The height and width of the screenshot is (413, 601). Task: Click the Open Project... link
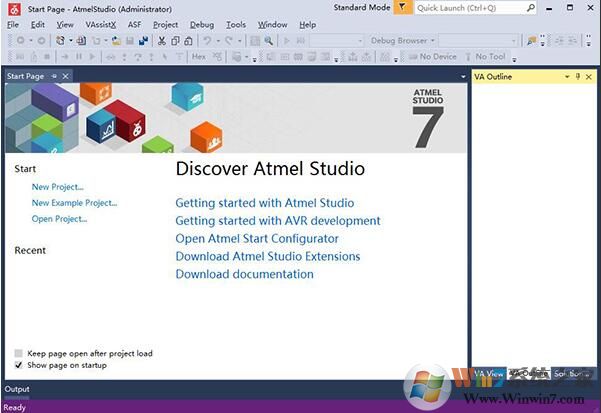(59, 219)
